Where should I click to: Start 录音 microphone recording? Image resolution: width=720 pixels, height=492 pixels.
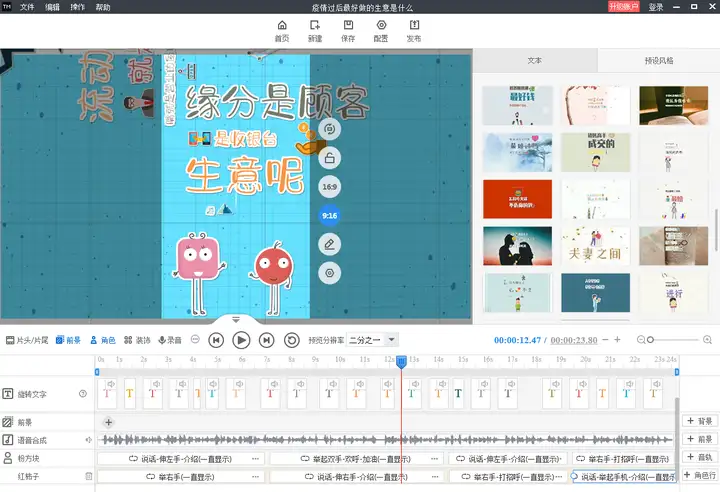170,340
